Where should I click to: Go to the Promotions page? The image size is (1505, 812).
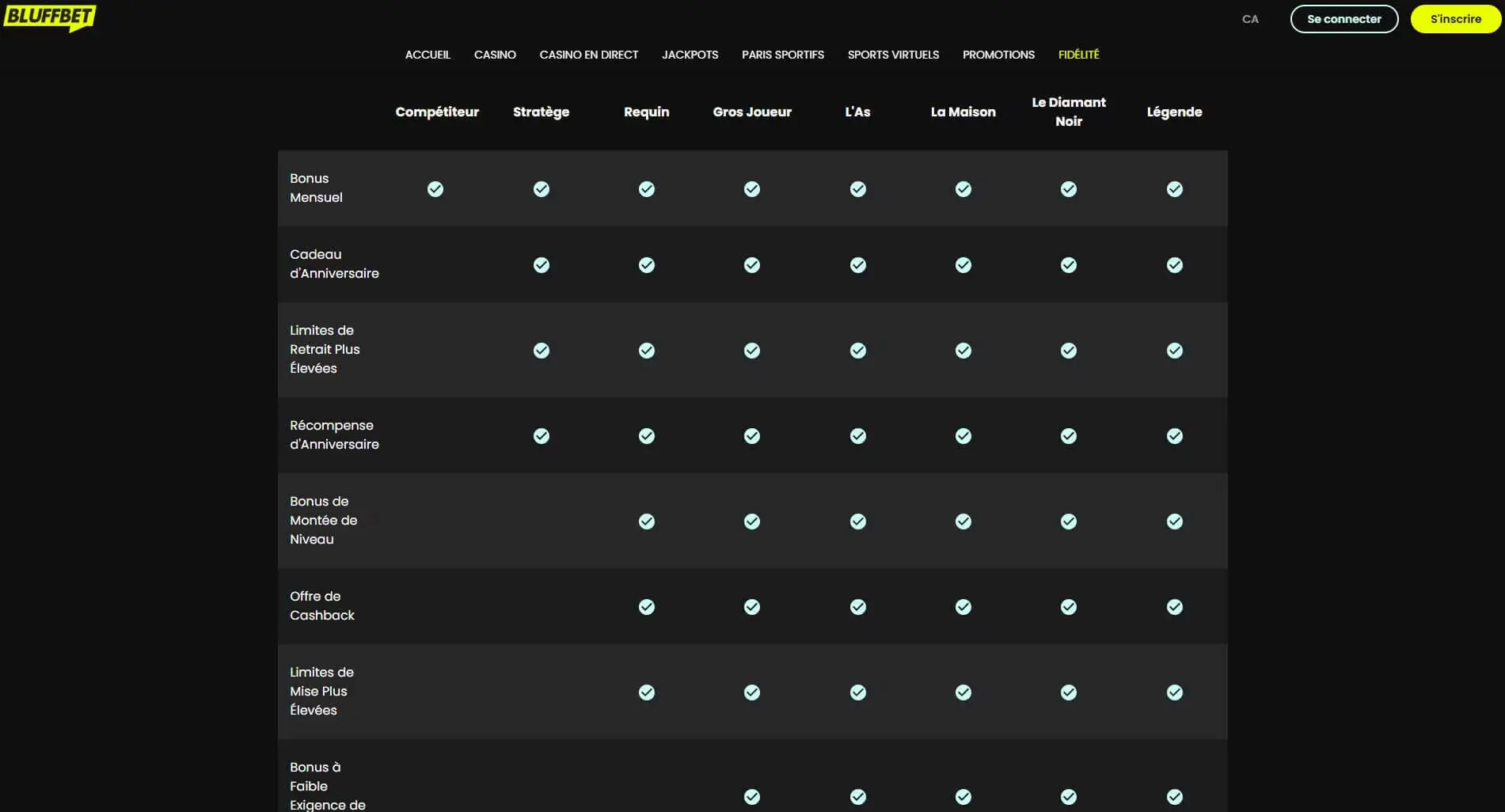pyautogui.click(x=998, y=55)
